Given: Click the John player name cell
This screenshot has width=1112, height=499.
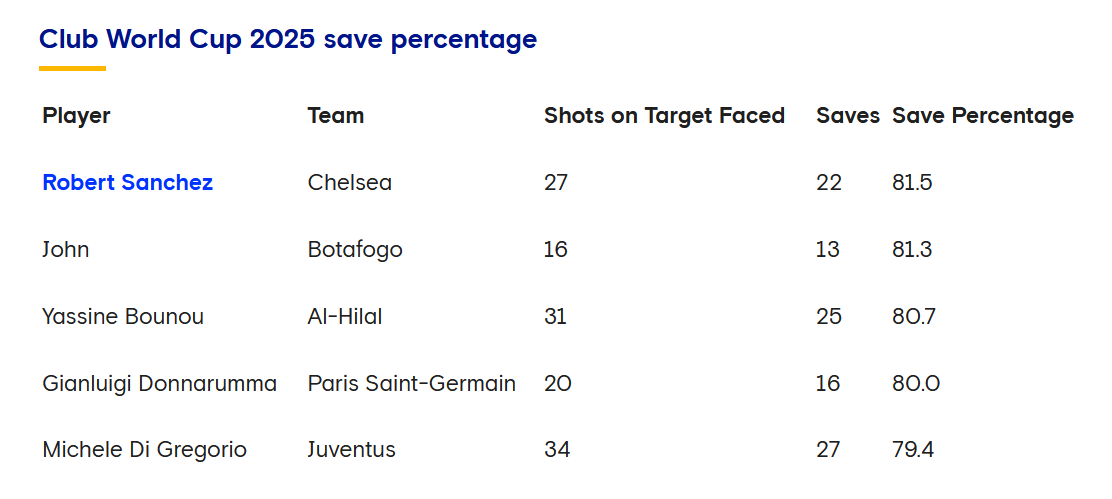Looking at the screenshot, I should coord(66,250).
